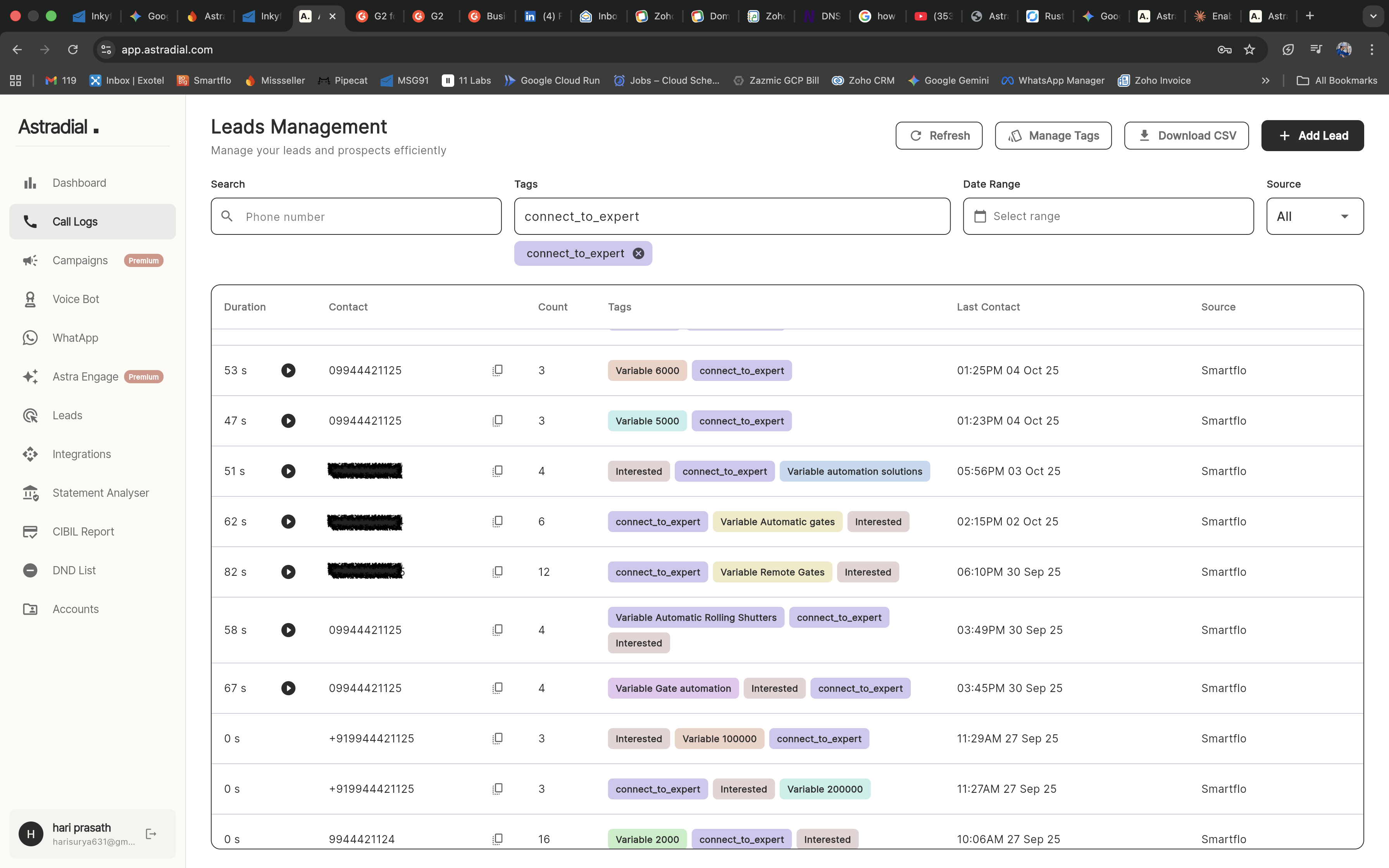This screenshot has height=868, width=1389.
Task: Expand the Source filter dropdown
Action: pos(1314,217)
